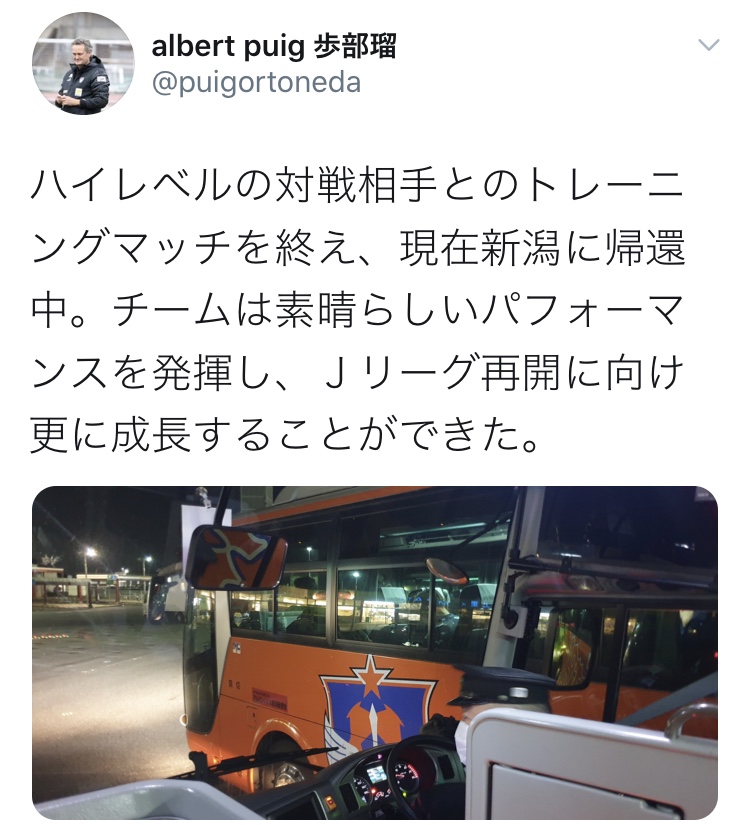The height and width of the screenshot is (825, 750).
Task: Select last tweet line 更に成長することができた
Action: (x=285, y=436)
